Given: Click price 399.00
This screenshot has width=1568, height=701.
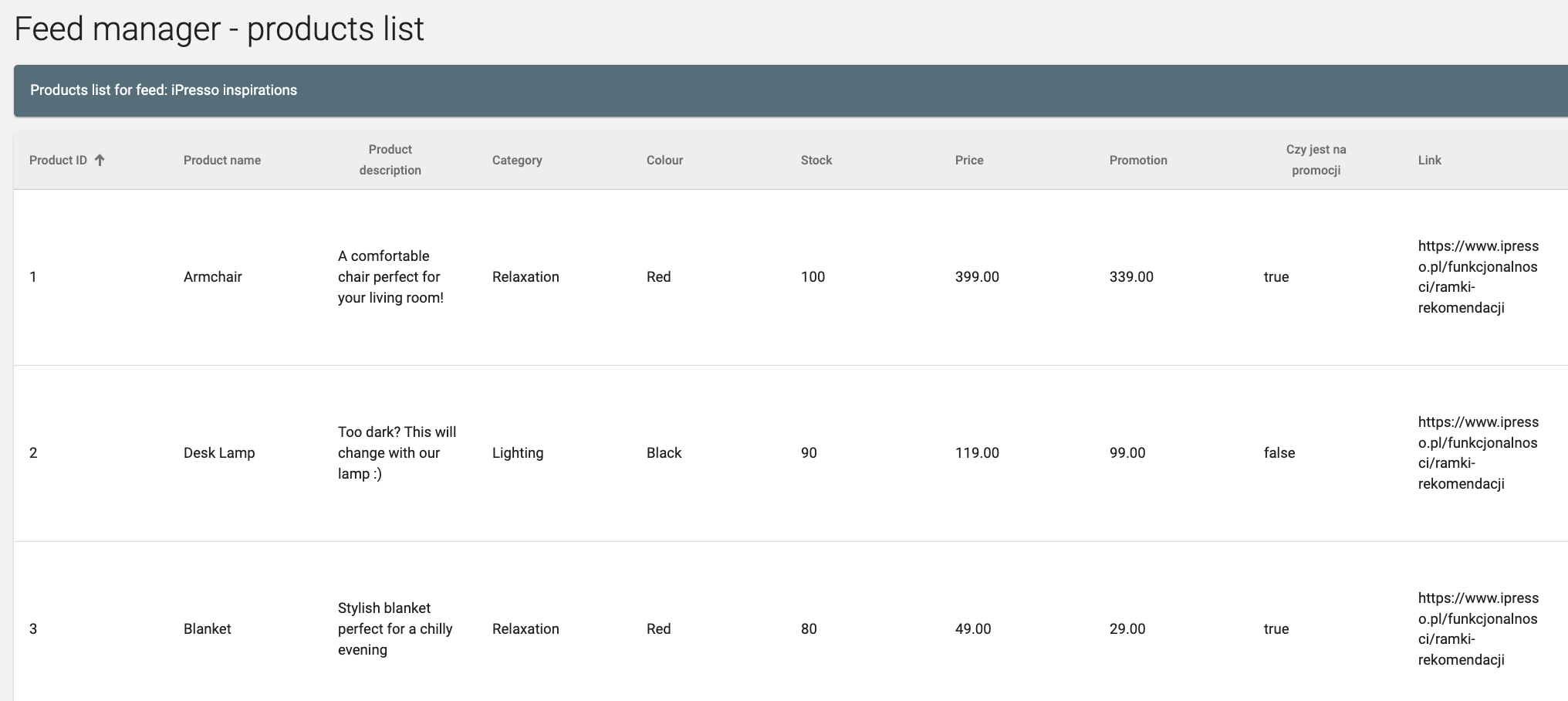Looking at the screenshot, I should 977,276.
